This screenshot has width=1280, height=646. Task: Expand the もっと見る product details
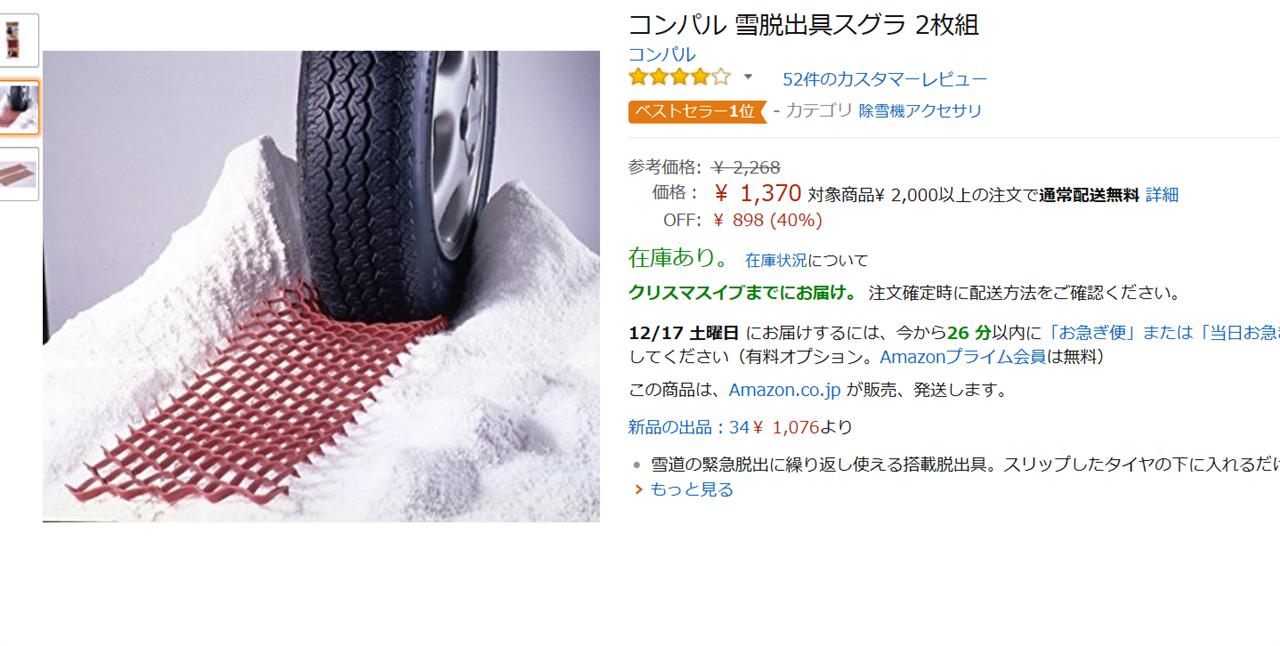click(691, 489)
